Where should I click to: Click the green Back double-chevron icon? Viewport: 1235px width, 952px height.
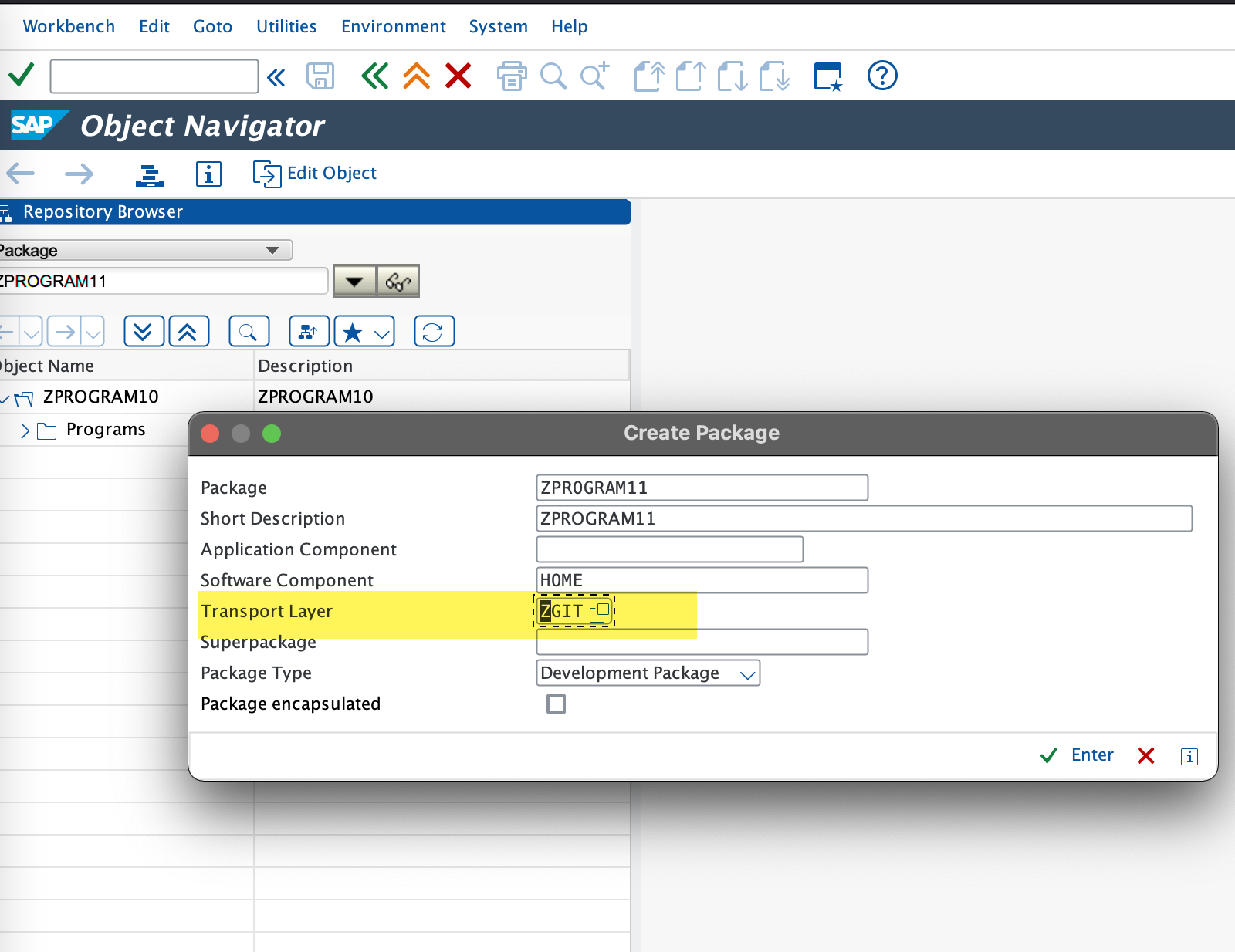coord(375,76)
